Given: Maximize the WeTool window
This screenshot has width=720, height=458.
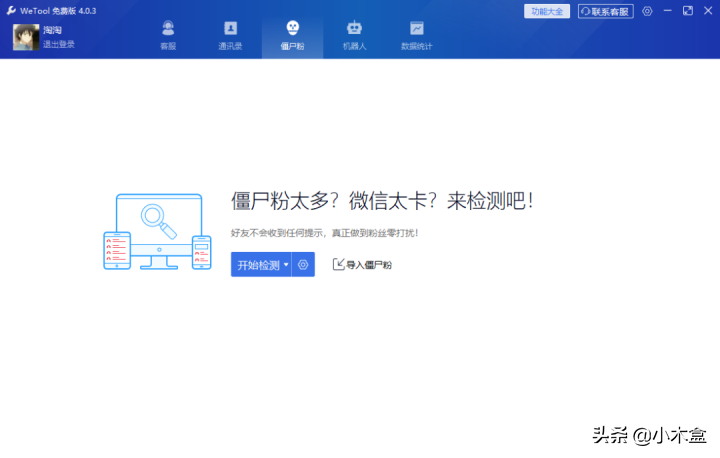Looking at the screenshot, I should point(688,11).
